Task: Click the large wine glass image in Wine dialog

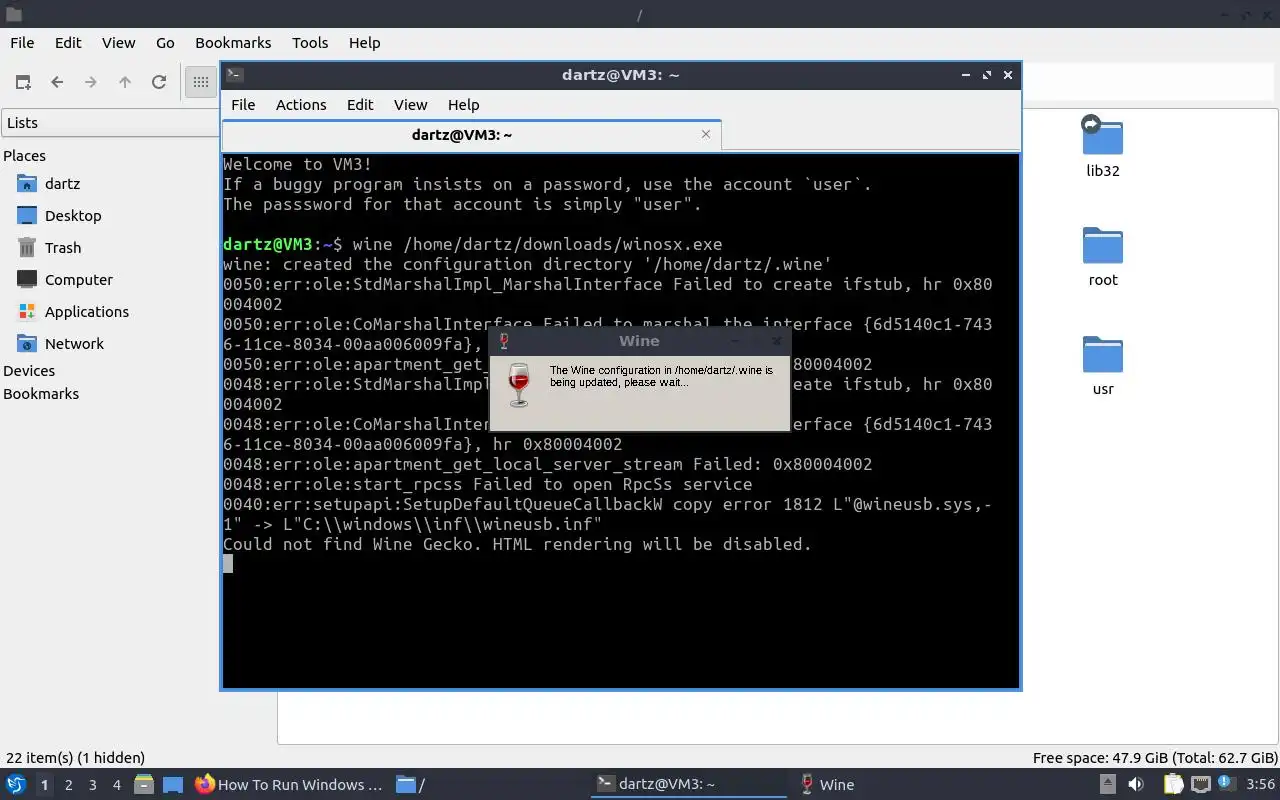Action: (x=519, y=385)
